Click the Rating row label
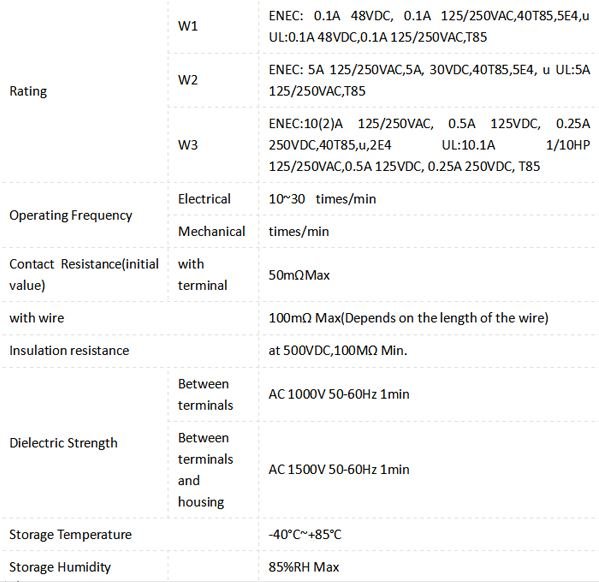Viewport: 599px width, 582px height. (28, 91)
